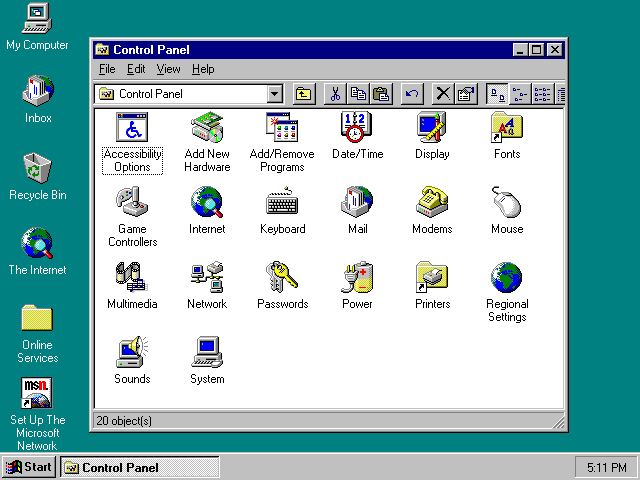640x480 pixels.
Task: Select the Sounds icon
Action: (132, 352)
